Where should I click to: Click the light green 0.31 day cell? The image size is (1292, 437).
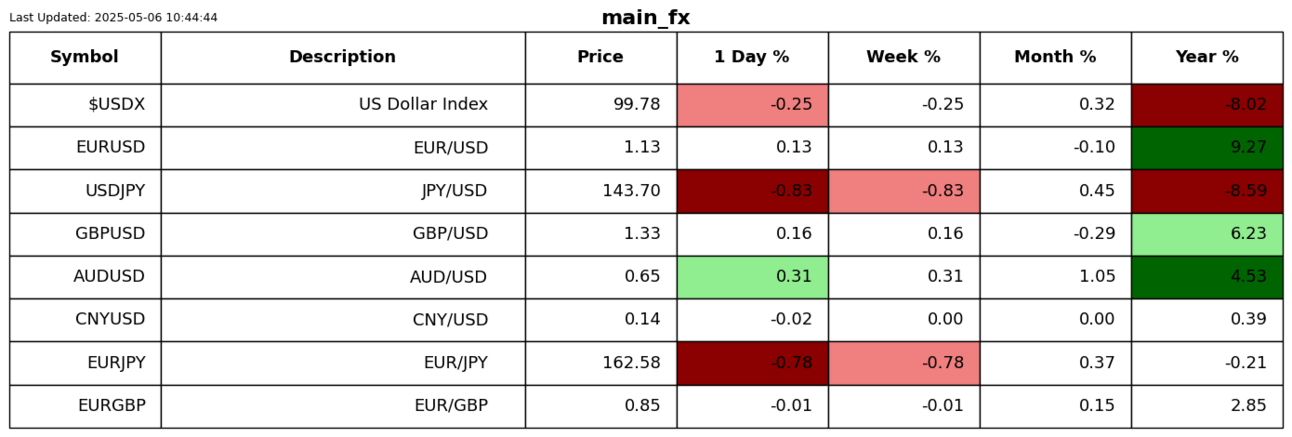[x=752, y=277]
